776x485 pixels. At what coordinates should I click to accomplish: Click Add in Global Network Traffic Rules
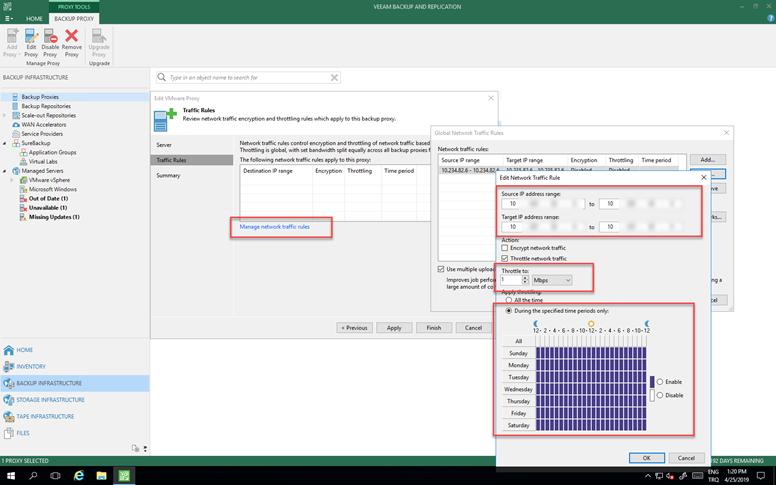coord(708,159)
